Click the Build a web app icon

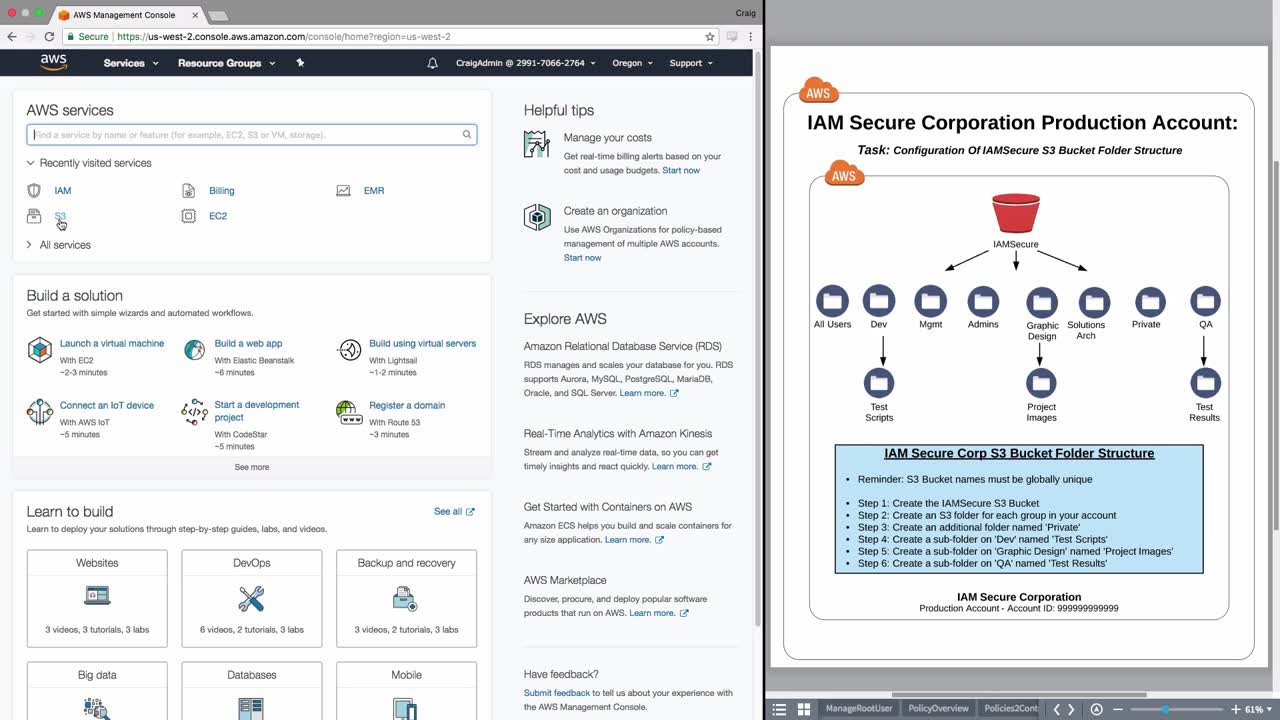194,350
